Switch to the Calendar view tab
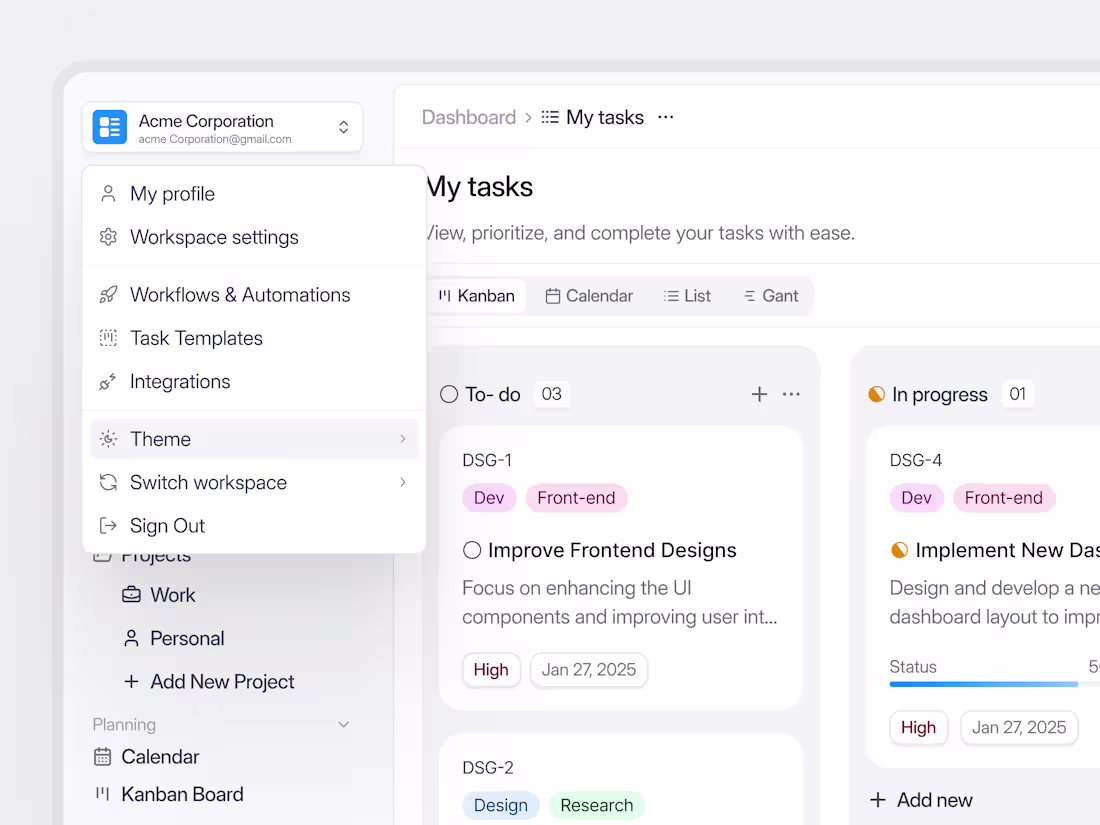 [590, 295]
